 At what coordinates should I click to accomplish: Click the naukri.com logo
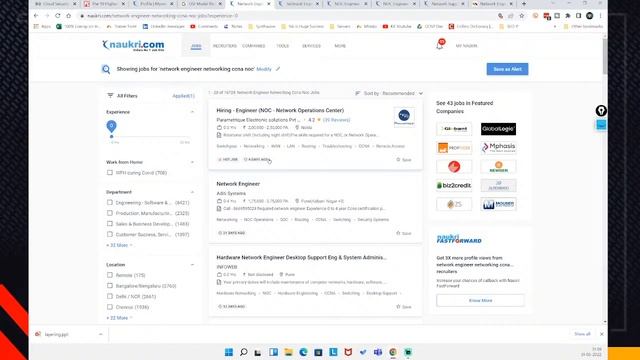click(x=133, y=45)
